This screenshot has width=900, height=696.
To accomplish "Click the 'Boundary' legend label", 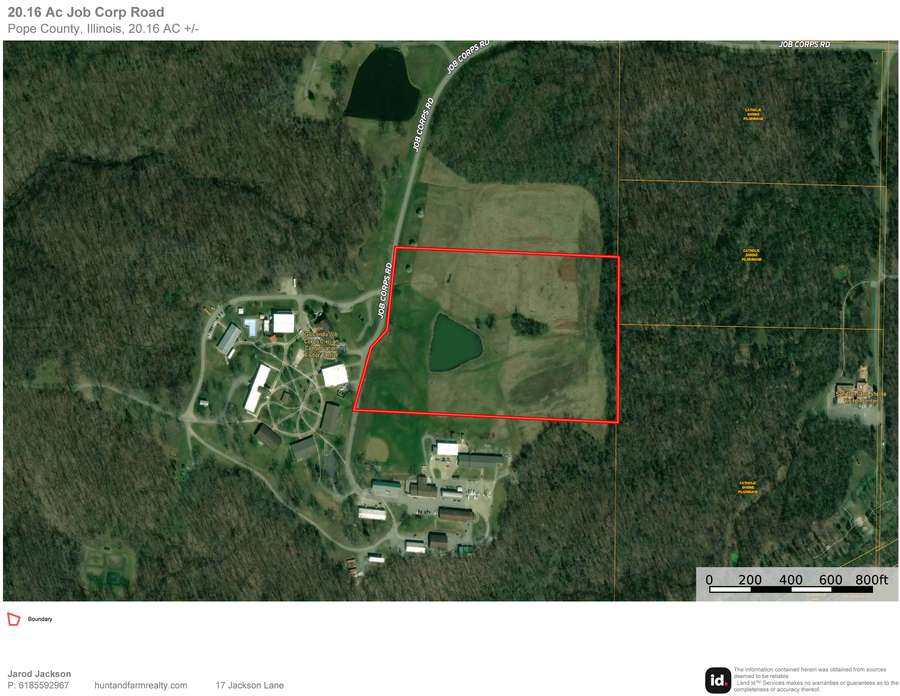I will click(x=40, y=619).
